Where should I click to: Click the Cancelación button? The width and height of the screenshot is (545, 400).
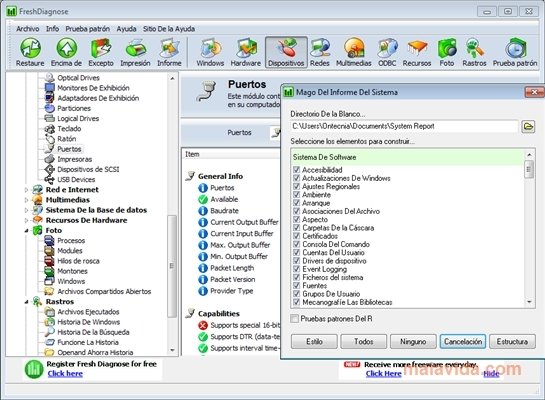[463, 342]
